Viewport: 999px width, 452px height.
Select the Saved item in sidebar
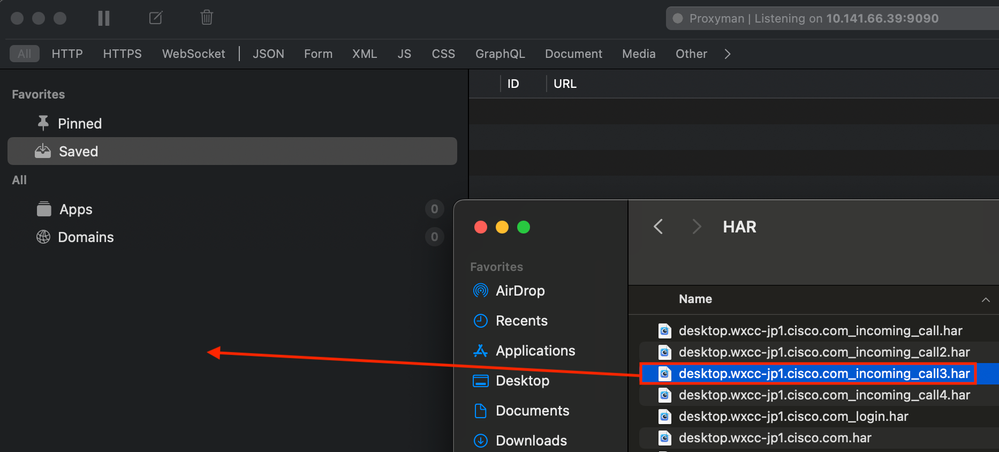pyautogui.click(x=232, y=151)
